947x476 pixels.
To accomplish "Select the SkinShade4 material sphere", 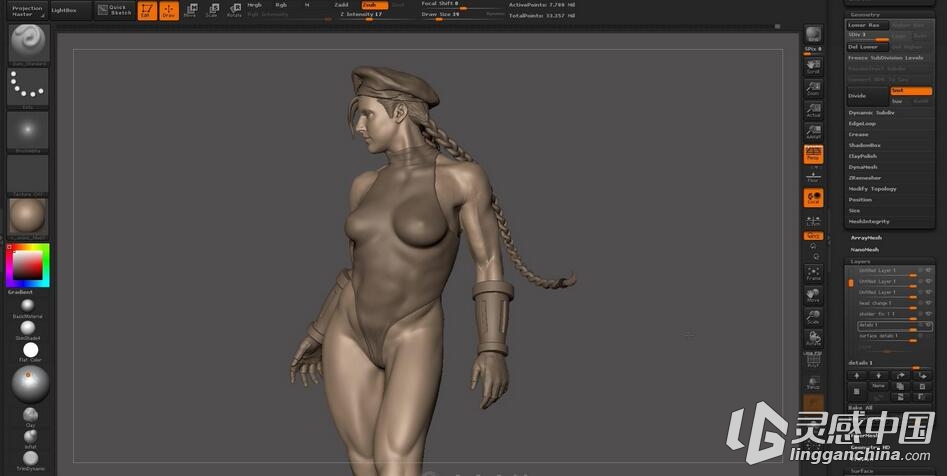I will pos(28,329).
